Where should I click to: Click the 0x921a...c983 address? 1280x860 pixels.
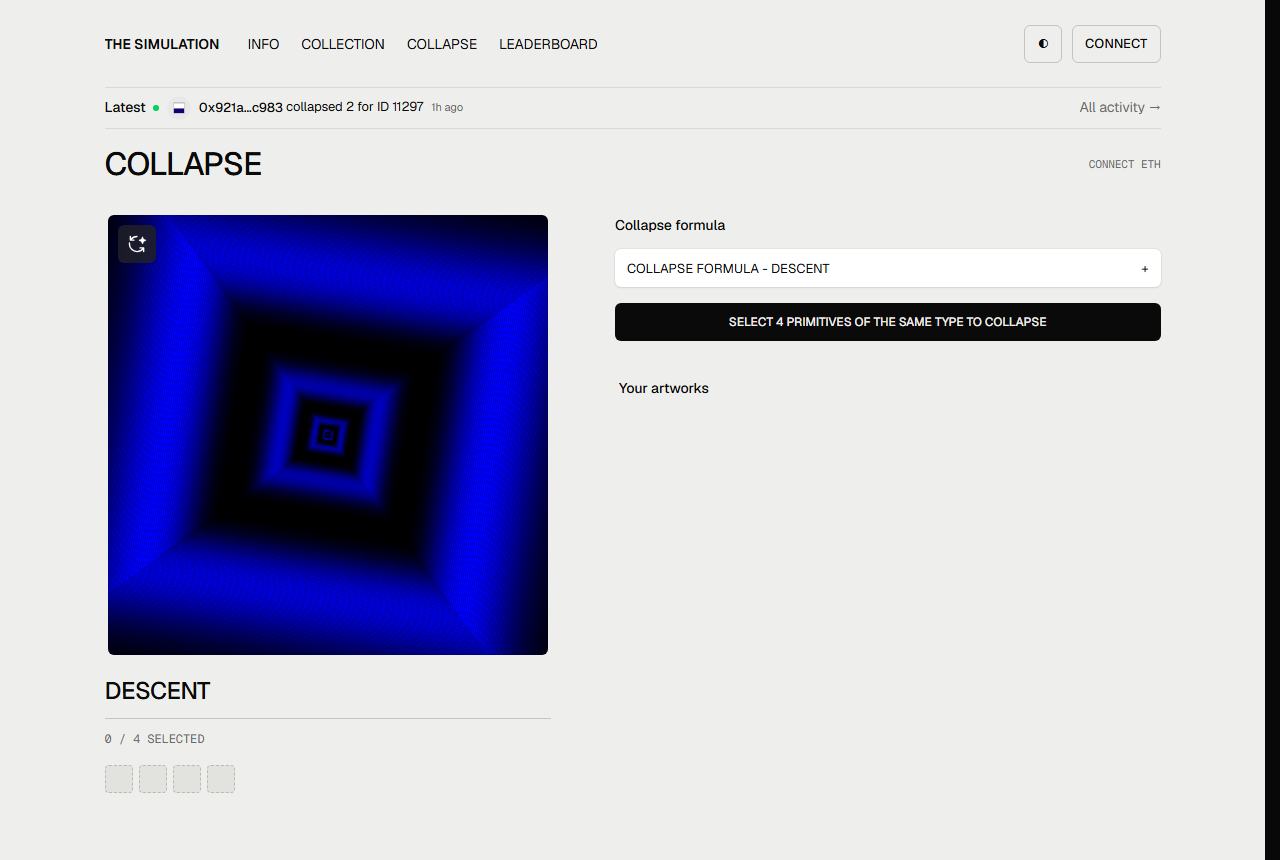(x=240, y=107)
